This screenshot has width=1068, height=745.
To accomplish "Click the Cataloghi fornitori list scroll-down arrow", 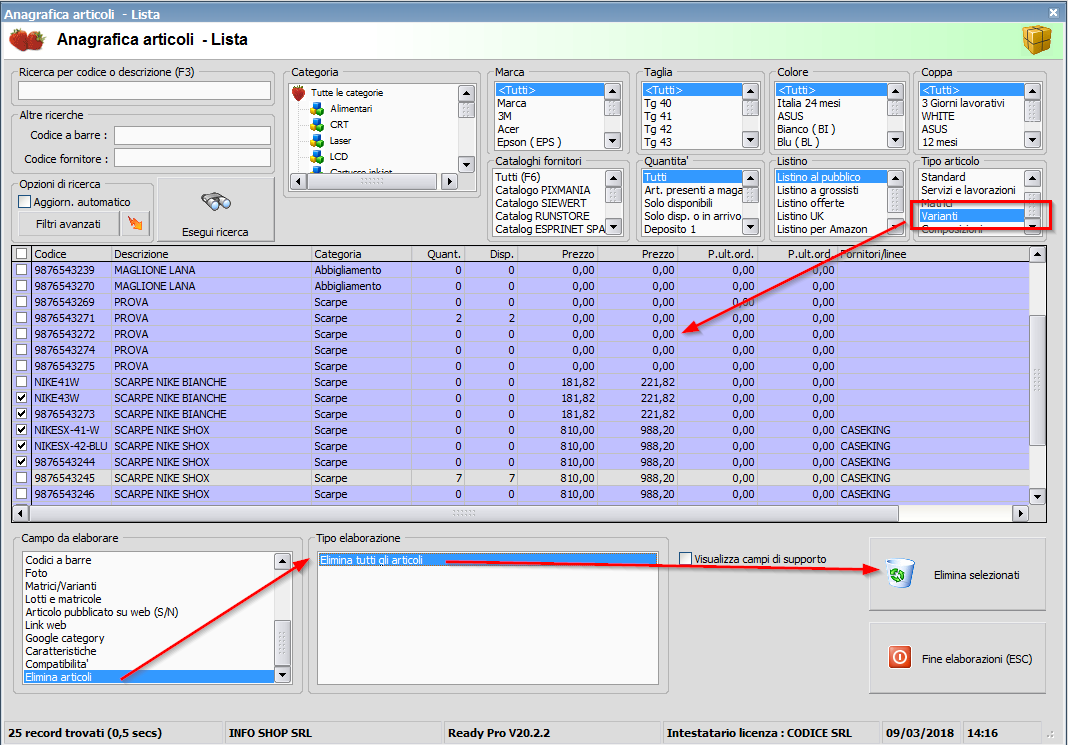I will 612,227.
